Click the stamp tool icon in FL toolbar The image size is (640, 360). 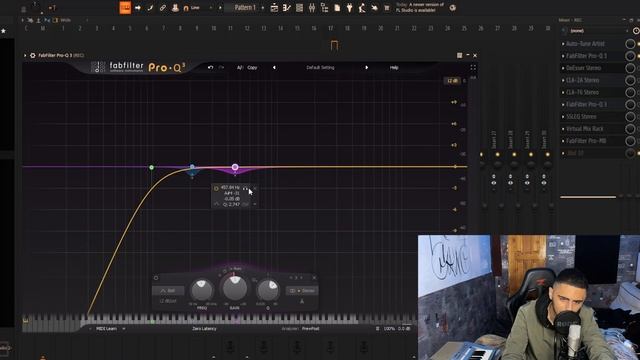tap(175, 8)
